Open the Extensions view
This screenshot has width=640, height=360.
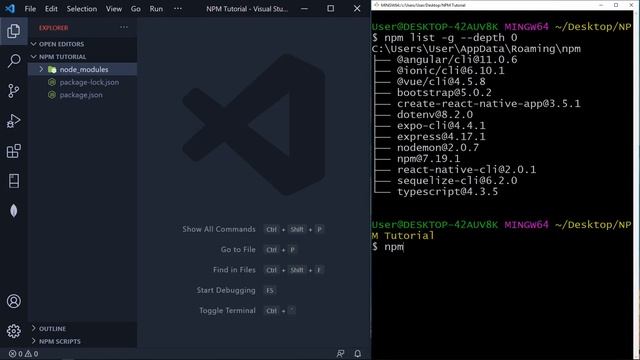point(13,151)
